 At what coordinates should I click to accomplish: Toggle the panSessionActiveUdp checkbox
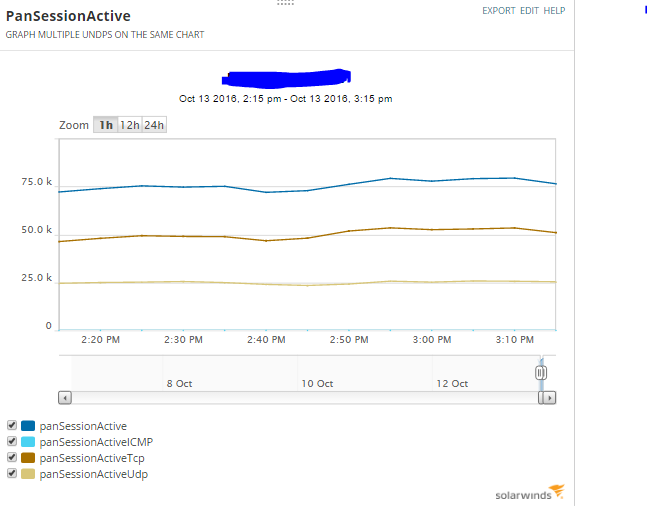click(x=12, y=473)
